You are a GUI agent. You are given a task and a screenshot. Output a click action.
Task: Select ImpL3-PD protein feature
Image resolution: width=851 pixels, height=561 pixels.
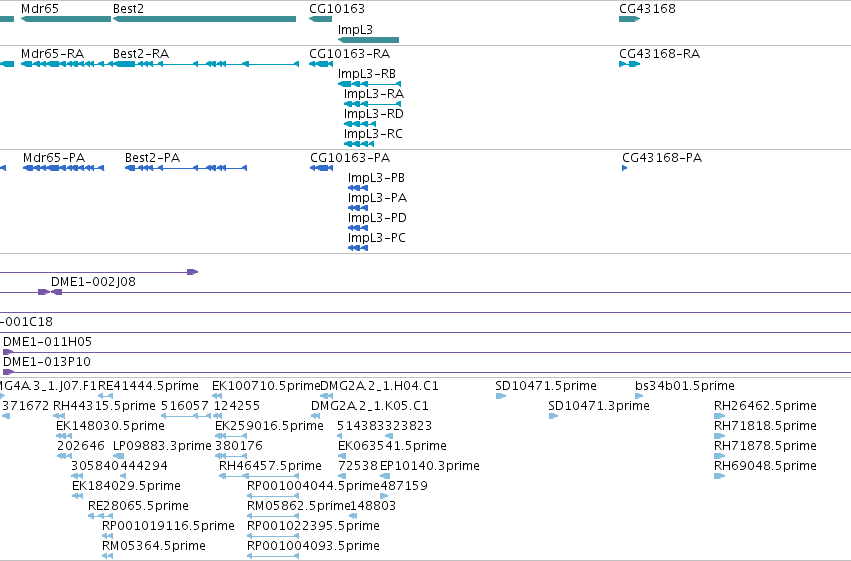(358, 228)
